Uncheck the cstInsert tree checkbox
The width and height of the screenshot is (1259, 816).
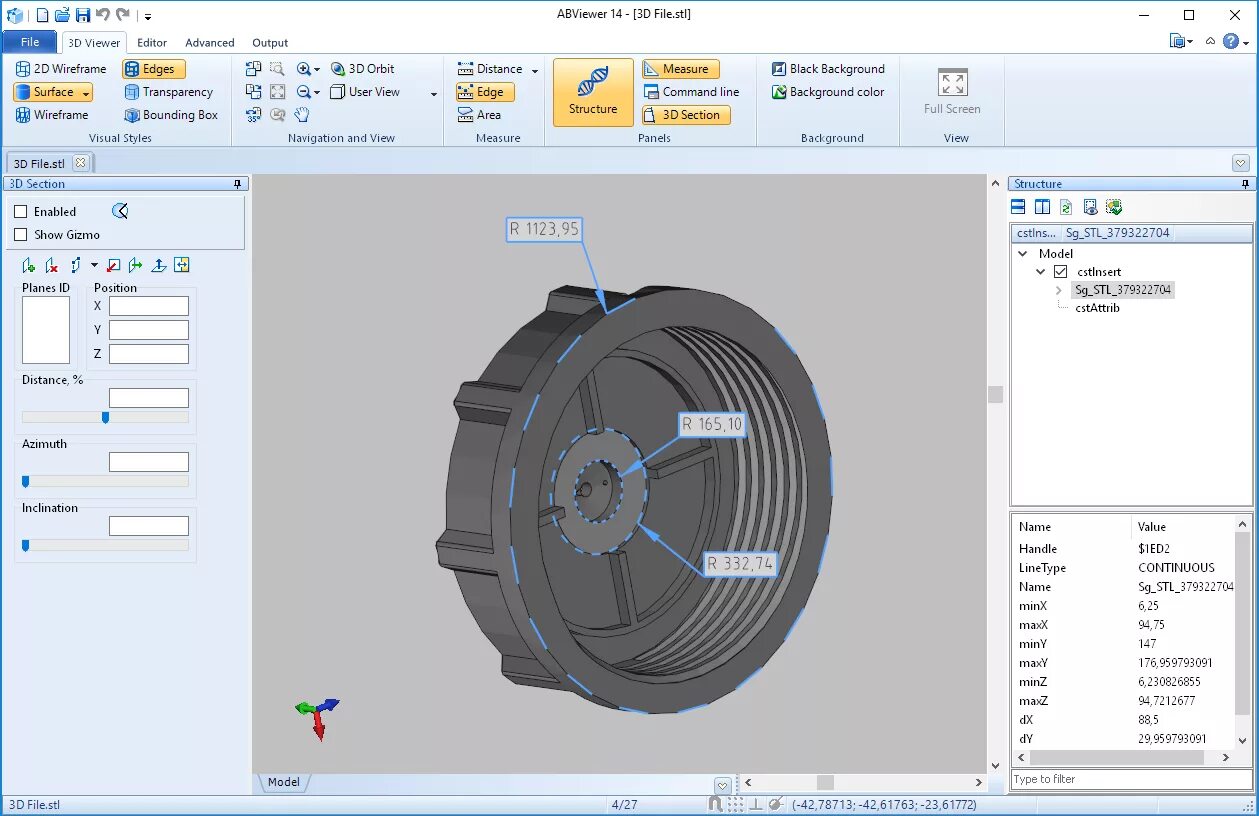tap(1061, 272)
